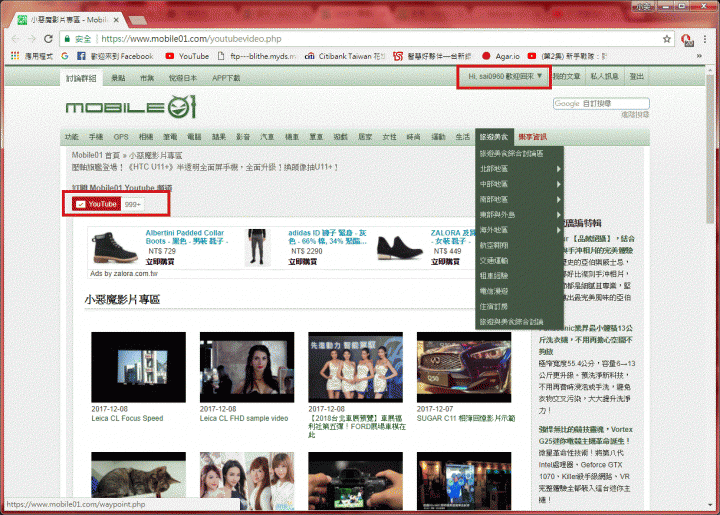Image resolution: width=720 pixels, height=515 pixels.
Task: Click the address bar URL
Action: [x=191, y=39]
